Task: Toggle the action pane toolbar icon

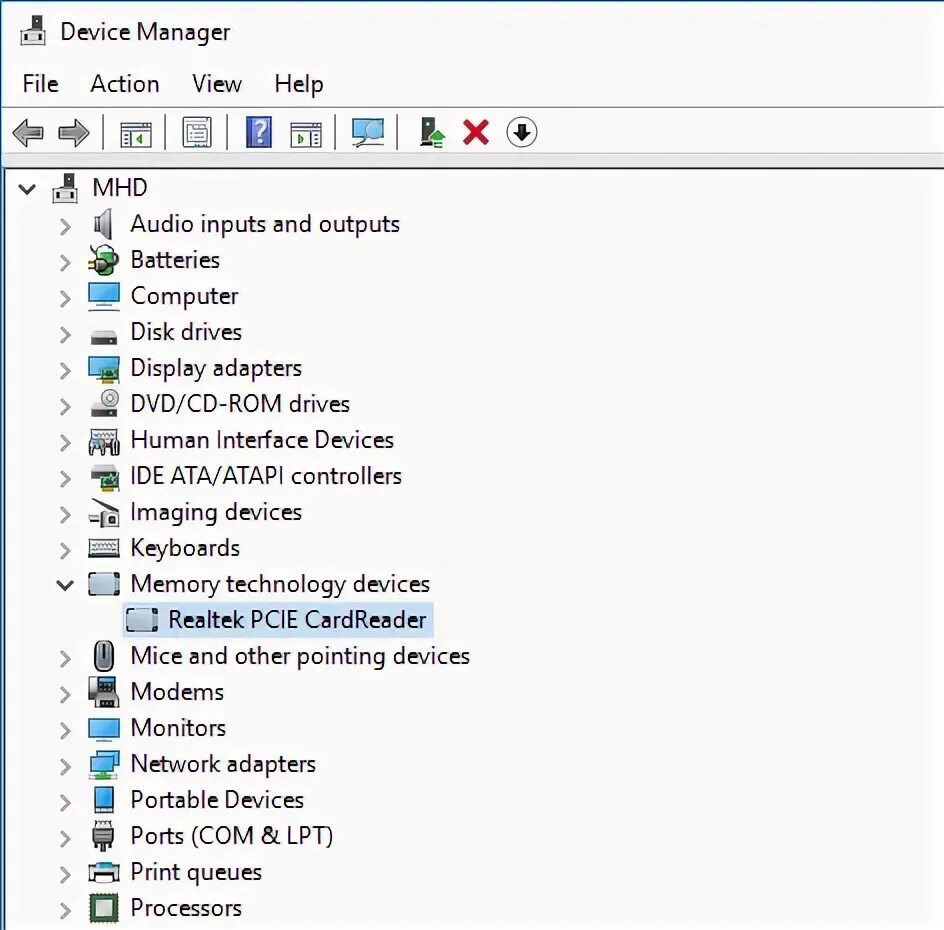Action: pos(306,134)
